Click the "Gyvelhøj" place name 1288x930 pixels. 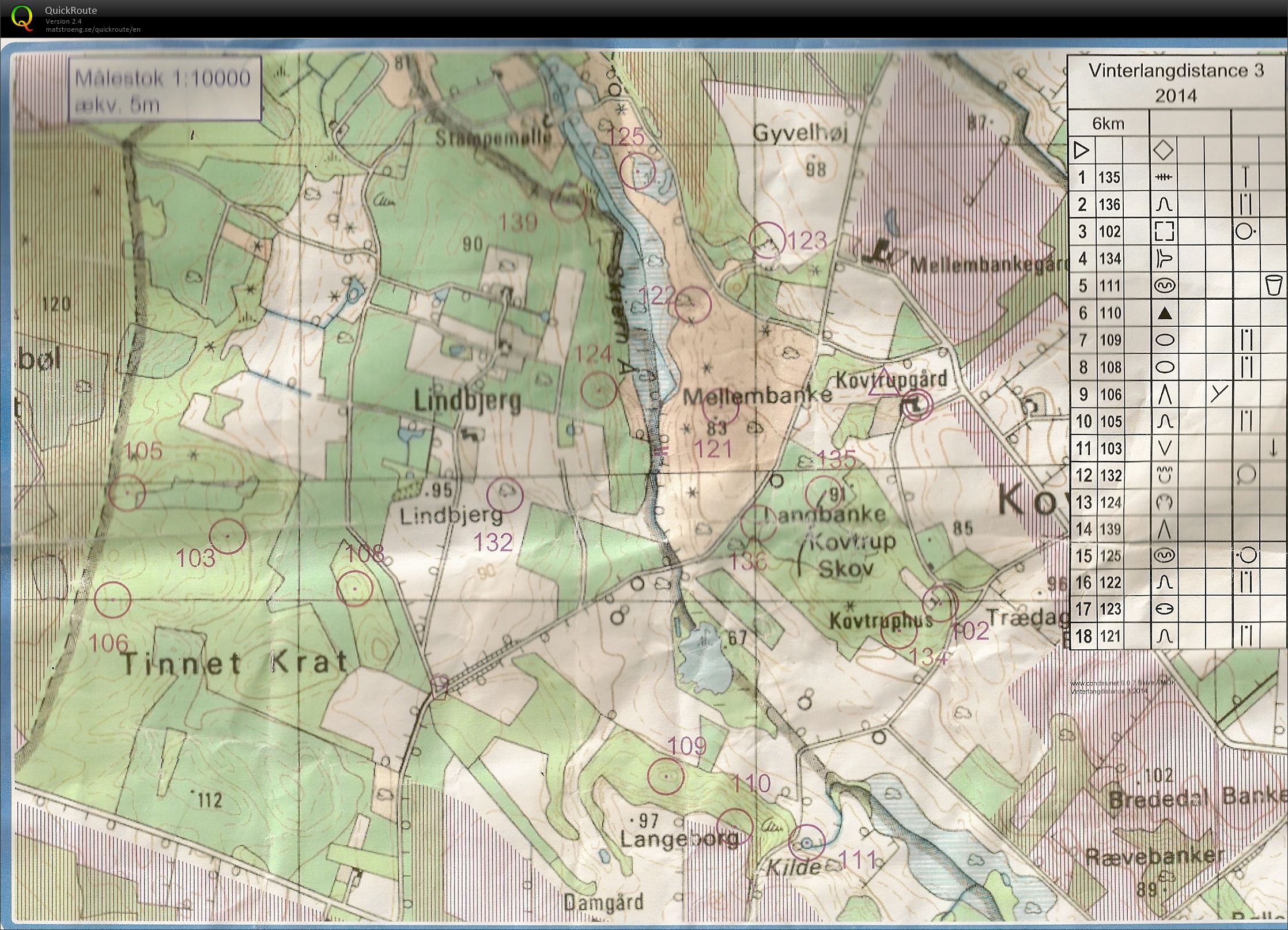[x=801, y=134]
